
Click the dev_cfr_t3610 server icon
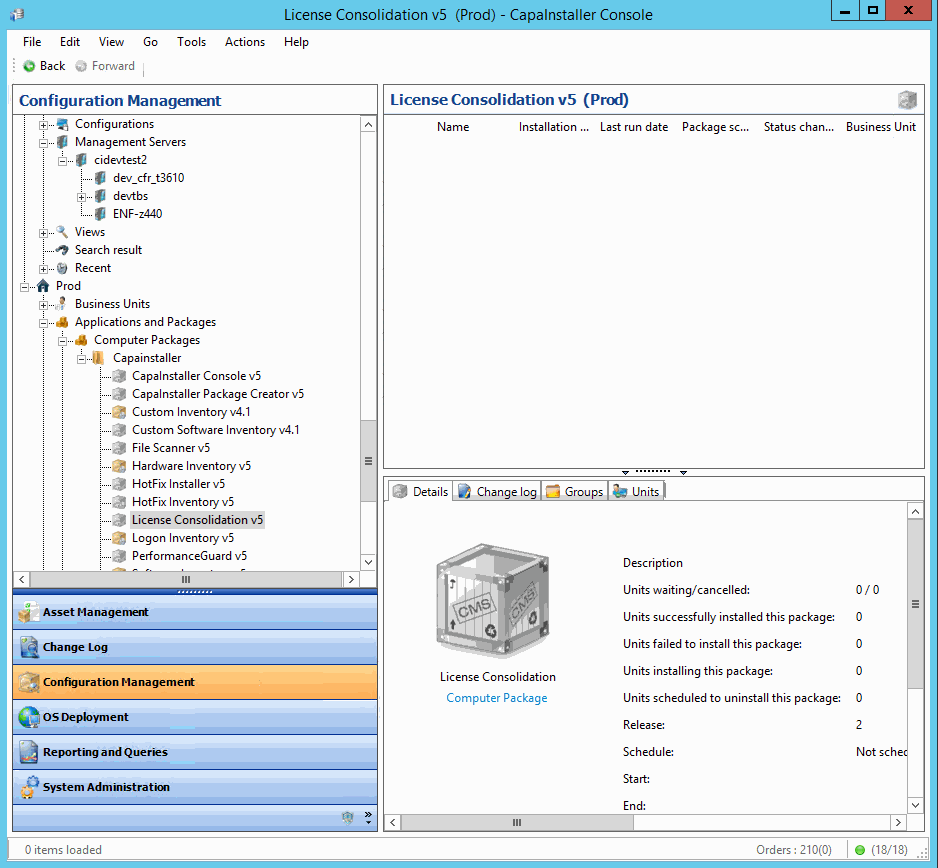pyautogui.click(x=100, y=178)
